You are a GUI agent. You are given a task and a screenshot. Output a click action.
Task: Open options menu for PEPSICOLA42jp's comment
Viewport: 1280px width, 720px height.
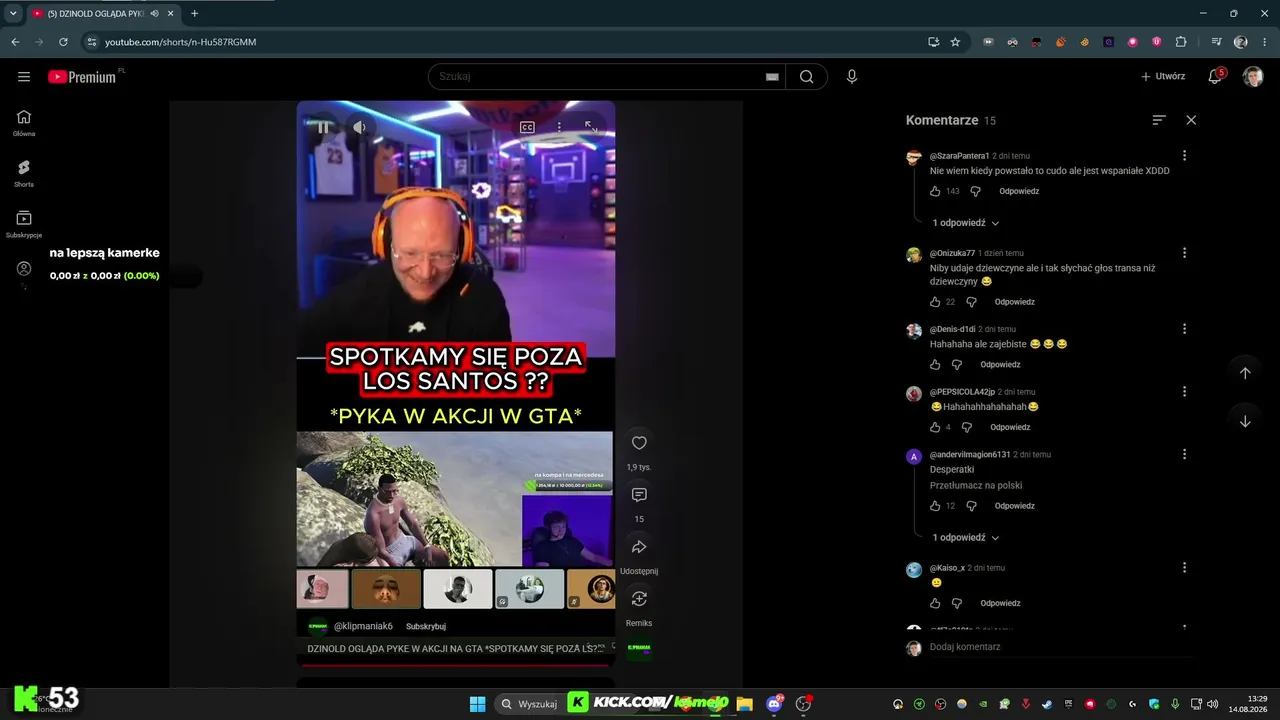pyautogui.click(x=1184, y=392)
